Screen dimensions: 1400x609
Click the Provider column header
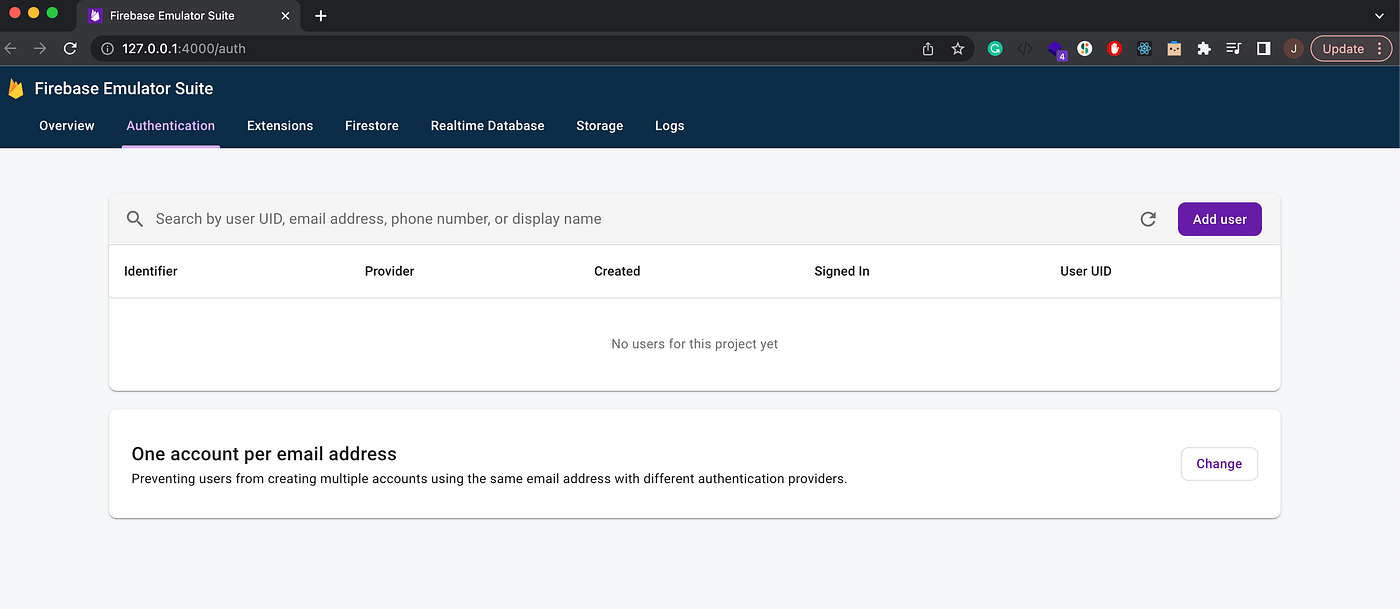389,271
